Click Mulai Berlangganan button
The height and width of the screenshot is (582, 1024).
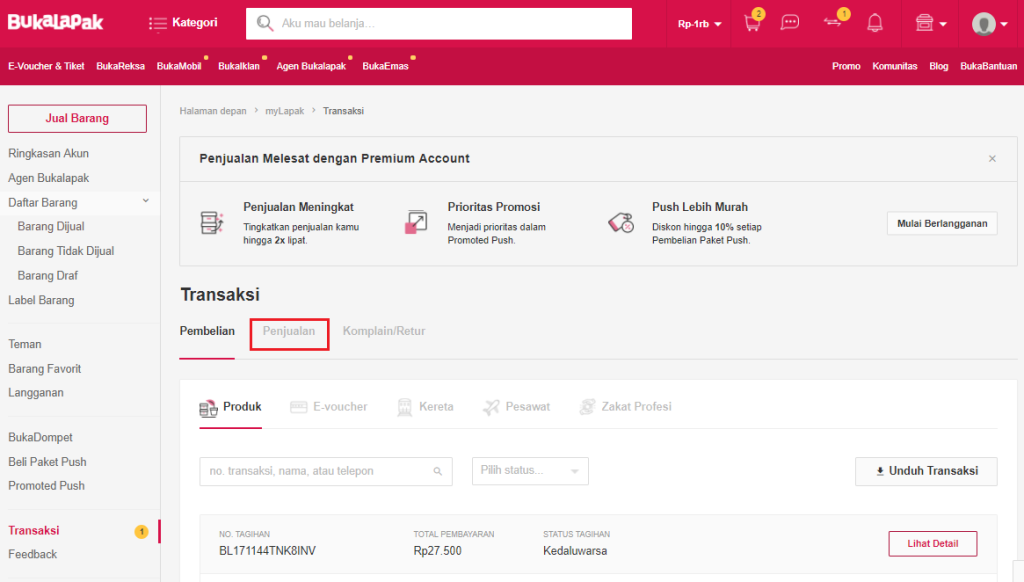click(942, 223)
